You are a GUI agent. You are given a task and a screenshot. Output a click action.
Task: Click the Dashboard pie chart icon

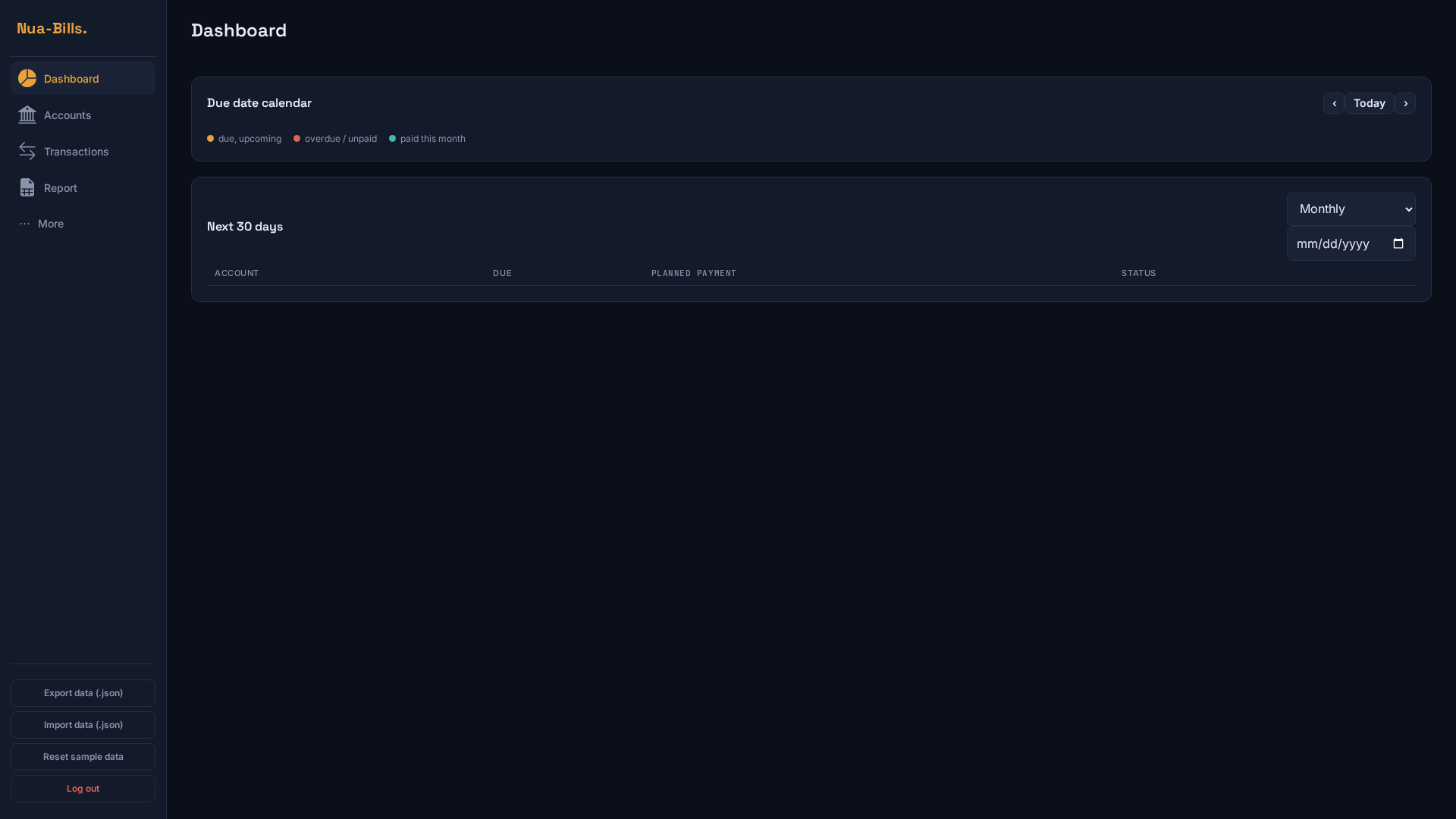27,78
